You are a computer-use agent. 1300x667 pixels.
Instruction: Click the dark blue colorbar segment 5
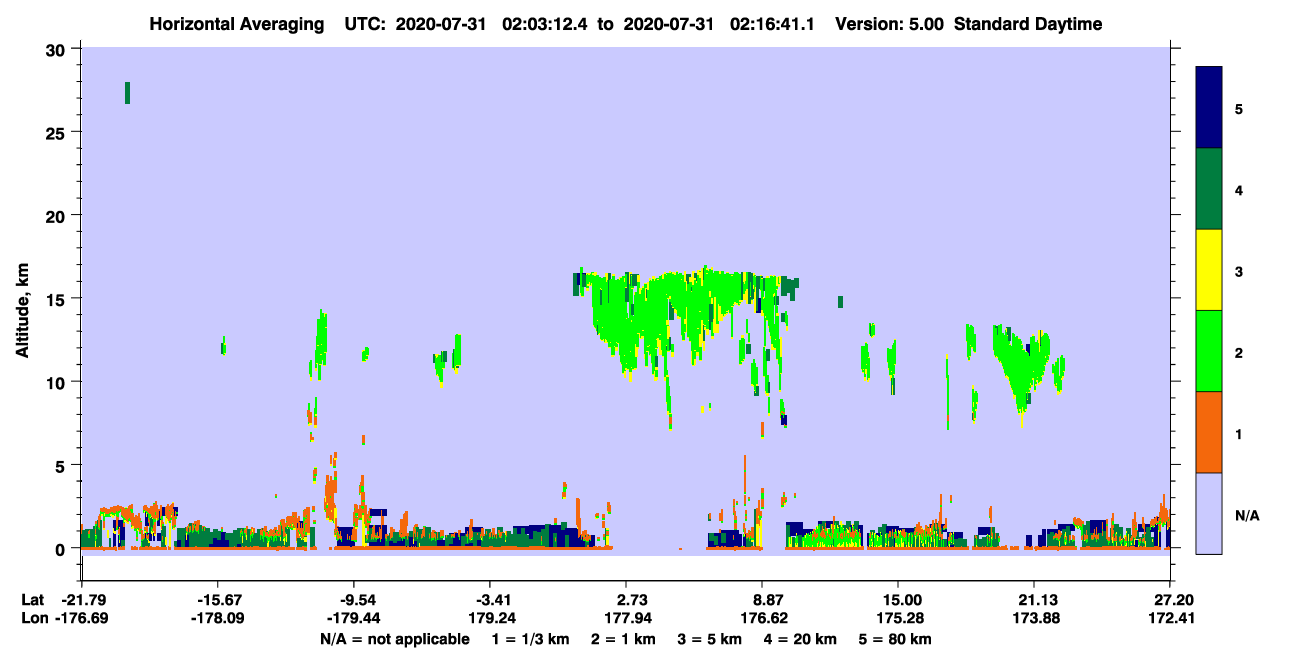coord(1209,107)
